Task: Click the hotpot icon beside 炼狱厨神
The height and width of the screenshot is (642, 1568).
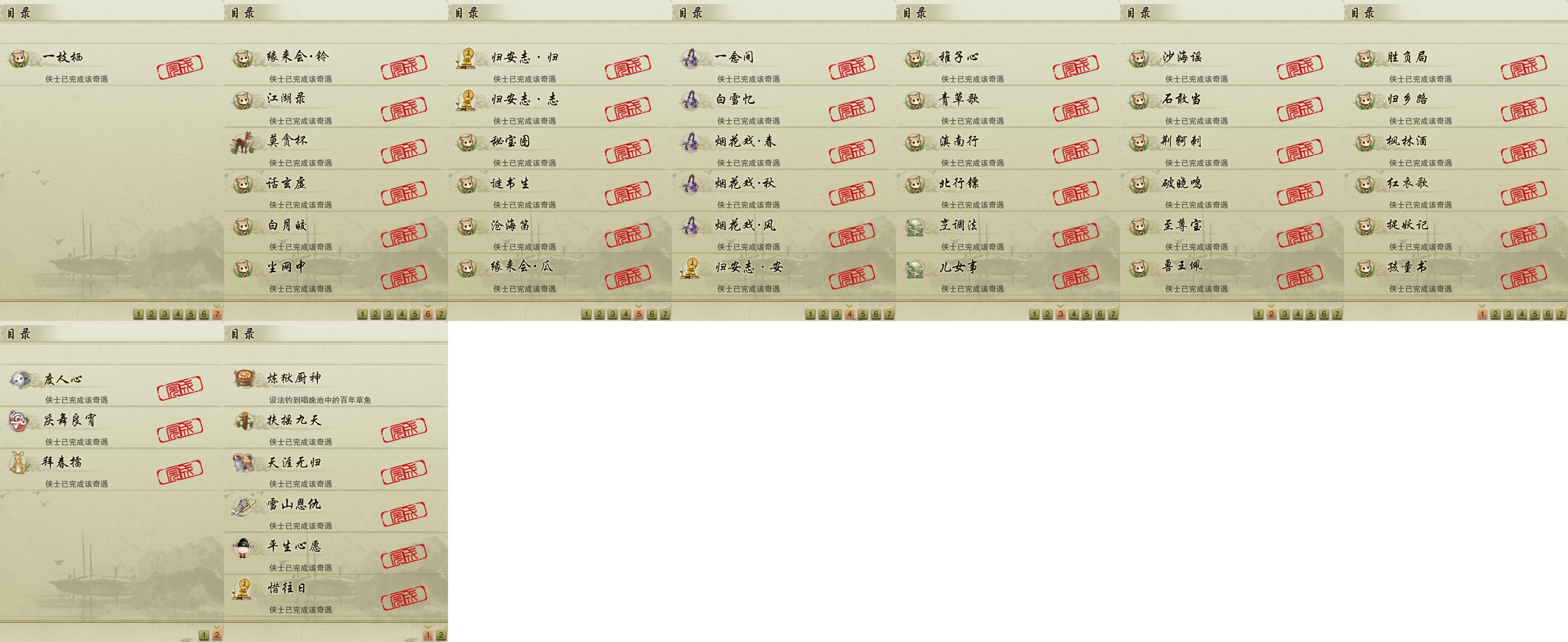Action: click(x=243, y=378)
